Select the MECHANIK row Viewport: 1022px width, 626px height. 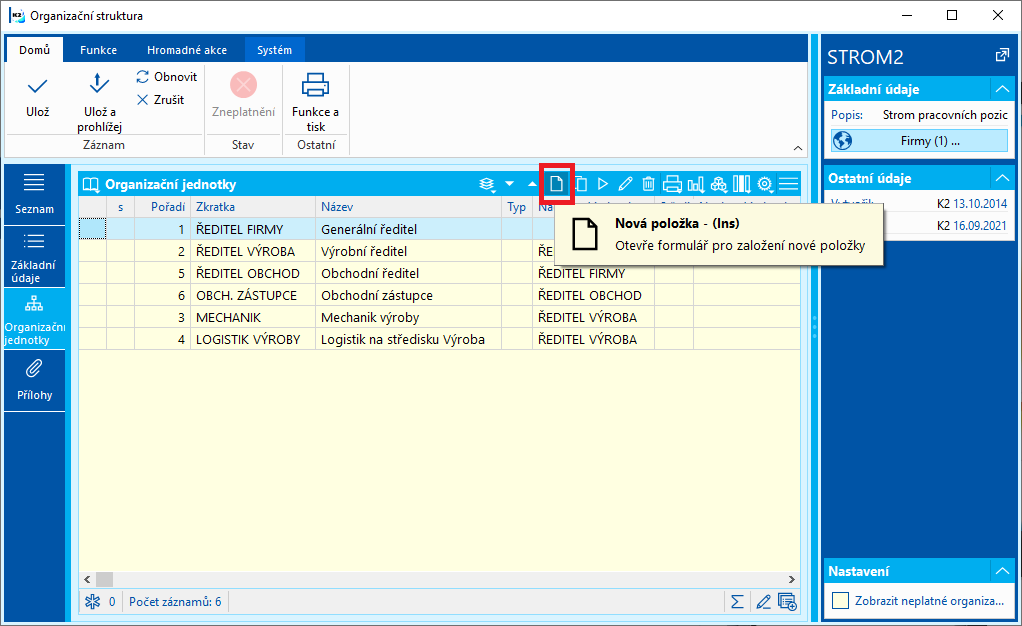(x=439, y=318)
